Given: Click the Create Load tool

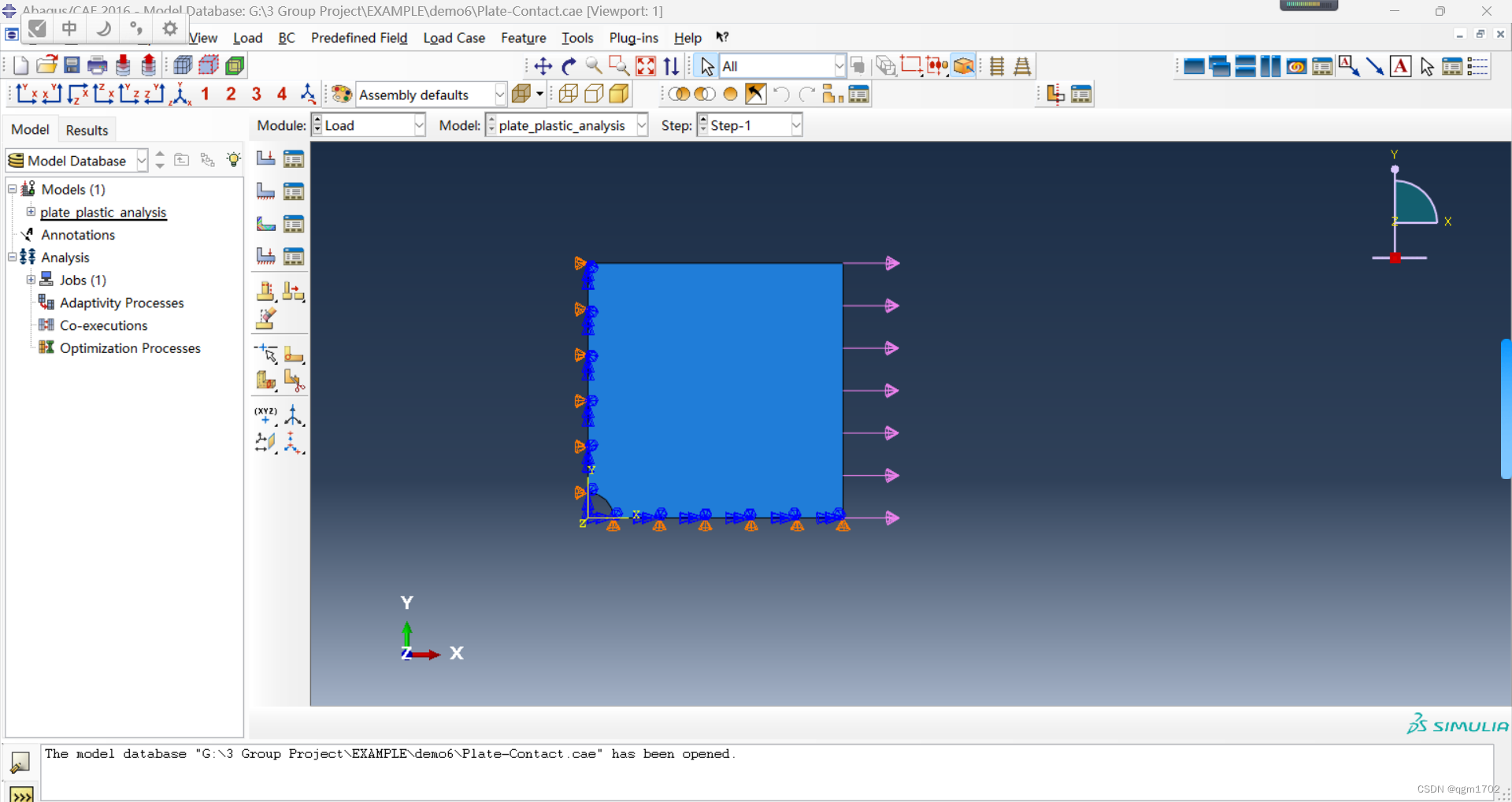Looking at the screenshot, I should click(266, 159).
